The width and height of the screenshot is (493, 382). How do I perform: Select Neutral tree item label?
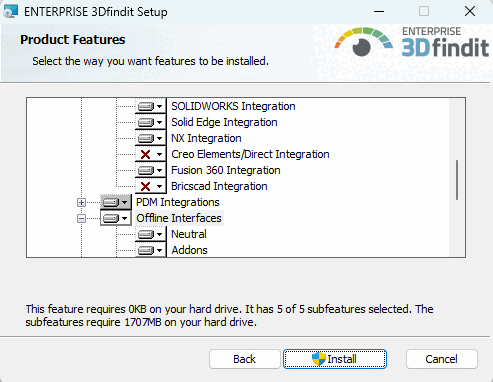pyautogui.click(x=189, y=234)
